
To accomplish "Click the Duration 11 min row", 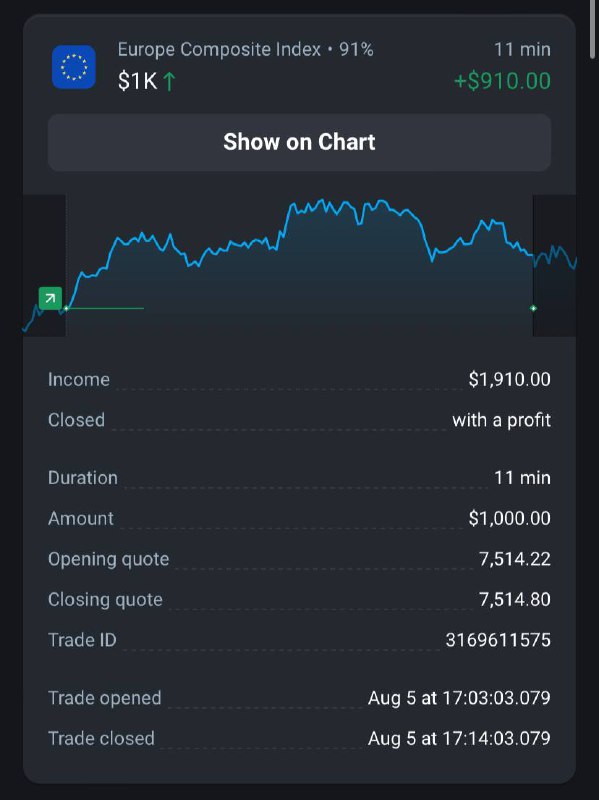I will [x=300, y=478].
